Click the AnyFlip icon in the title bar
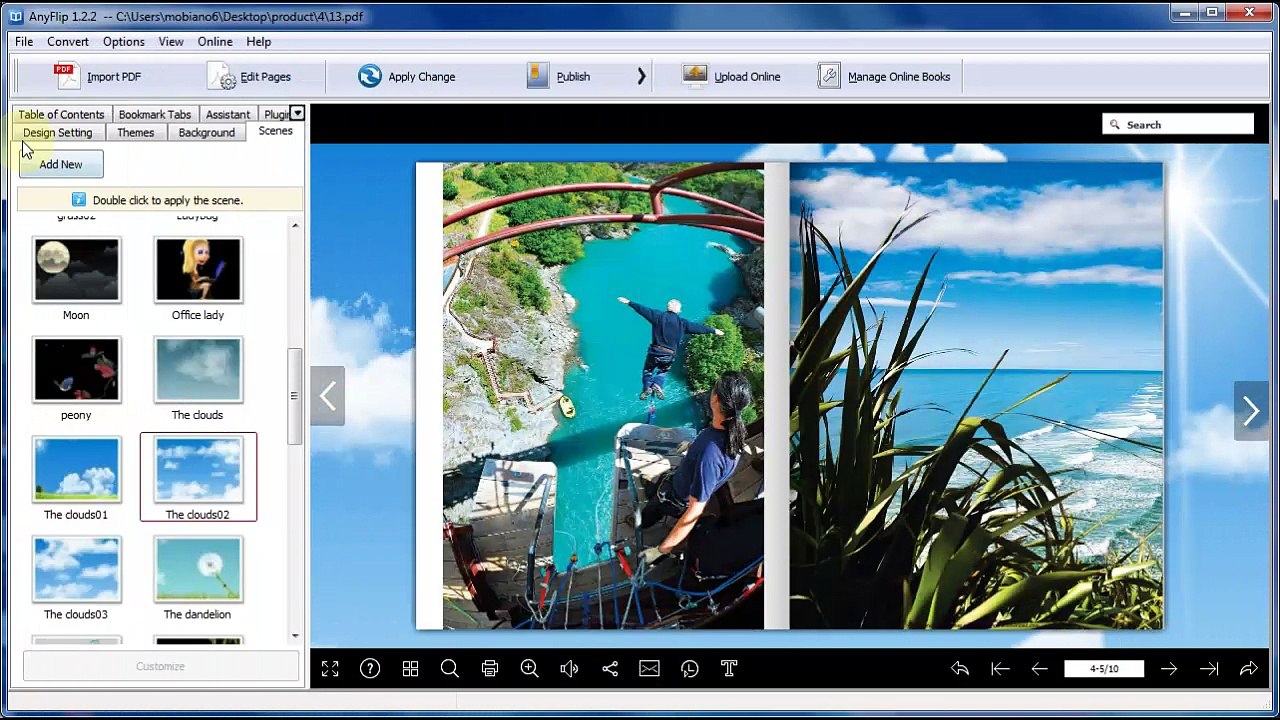 point(16,16)
